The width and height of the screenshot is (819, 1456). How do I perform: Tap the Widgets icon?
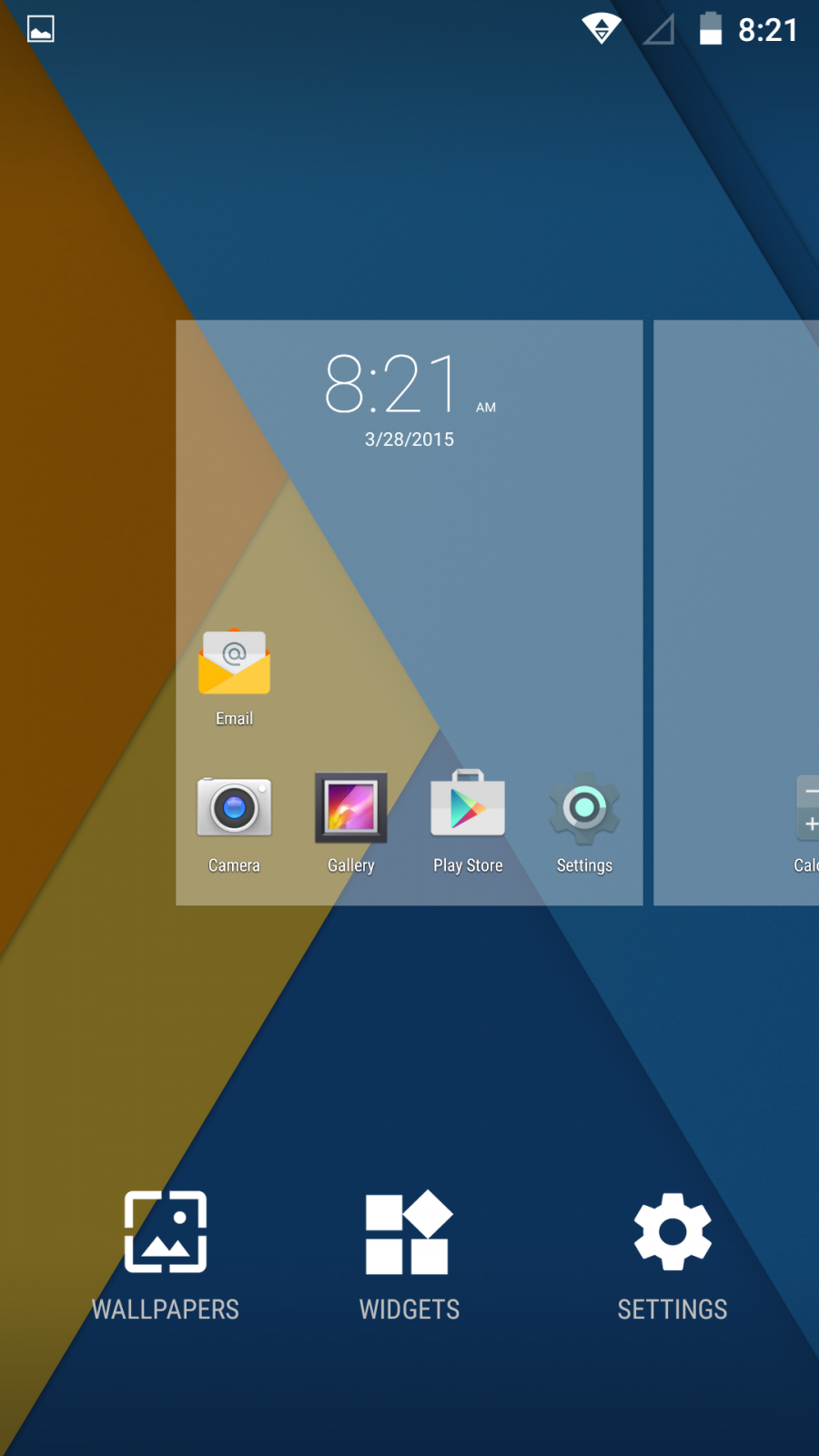(409, 1232)
